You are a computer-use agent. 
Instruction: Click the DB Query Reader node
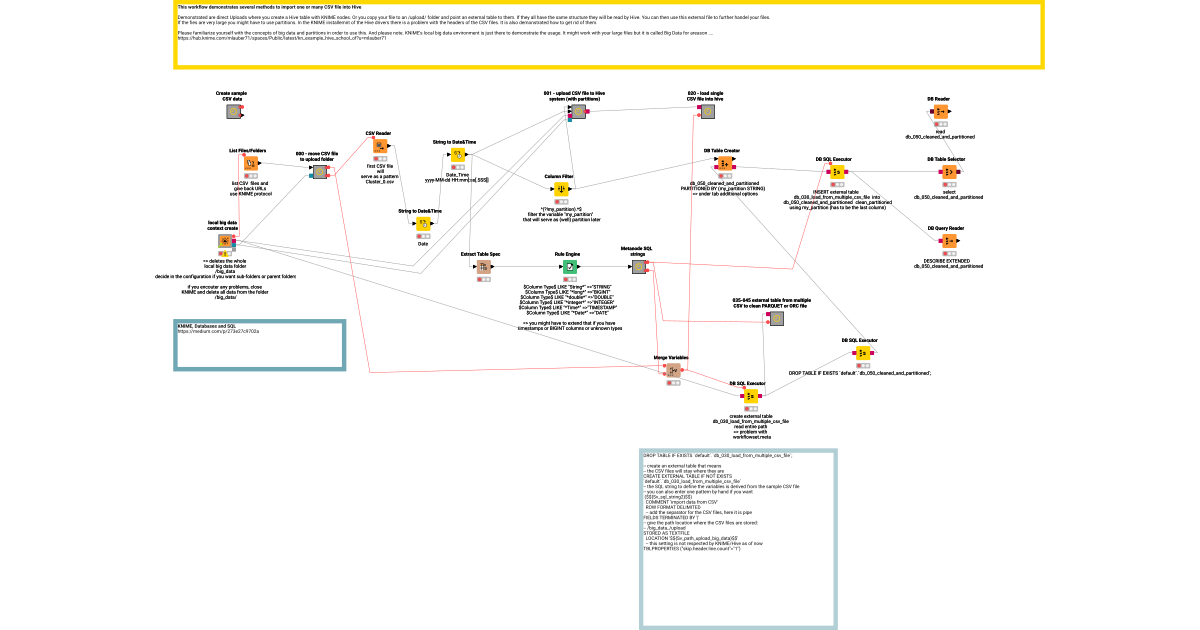(x=944, y=241)
